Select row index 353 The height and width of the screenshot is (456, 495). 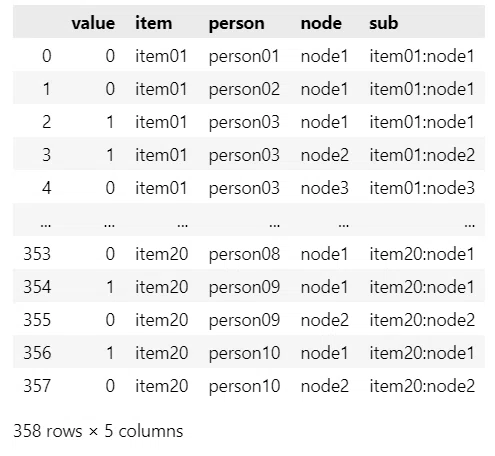click(37, 254)
